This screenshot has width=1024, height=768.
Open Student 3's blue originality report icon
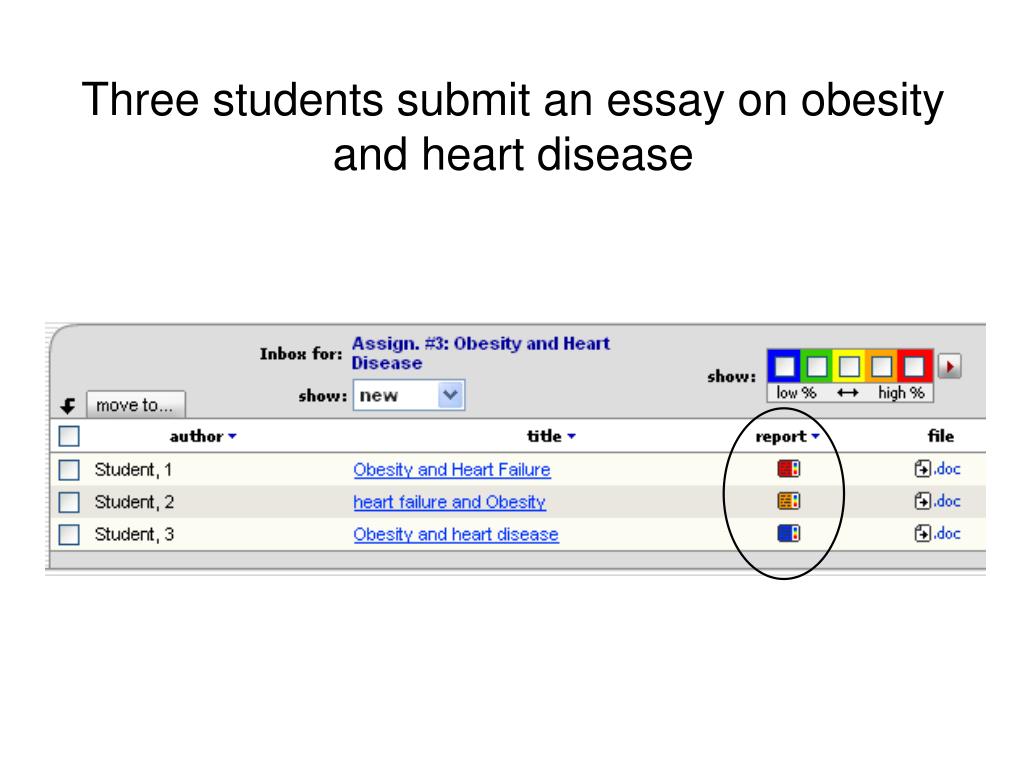click(788, 534)
